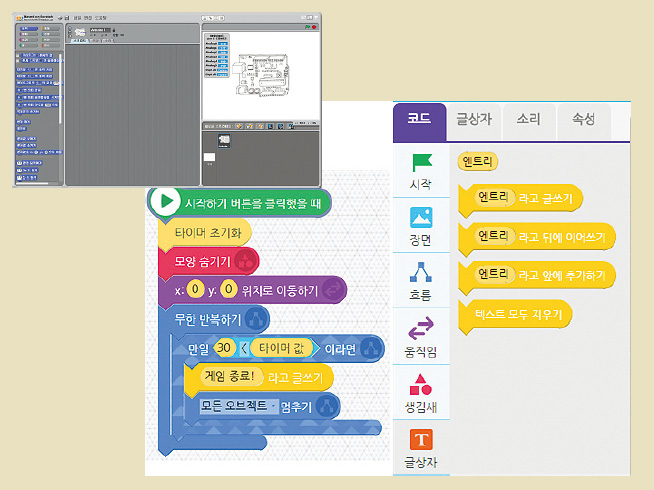Click sprite name field in S4A header
The image size is (654, 490).
(x=100, y=30)
